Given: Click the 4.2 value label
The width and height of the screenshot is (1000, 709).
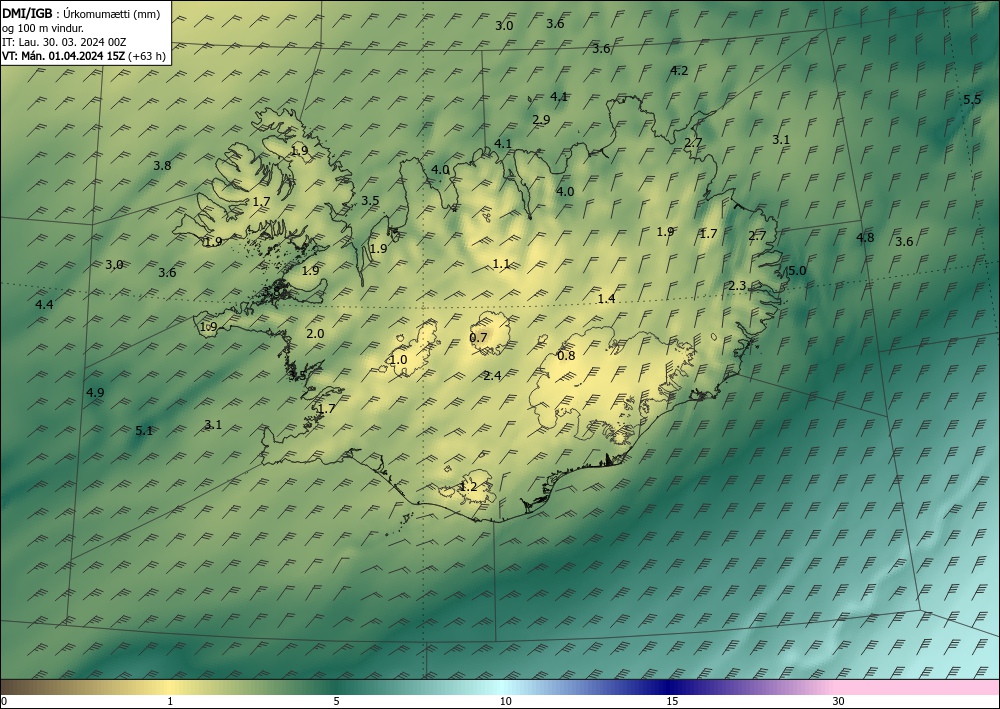Looking at the screenshot, I should pyautogui.click(x=679, y=71).
